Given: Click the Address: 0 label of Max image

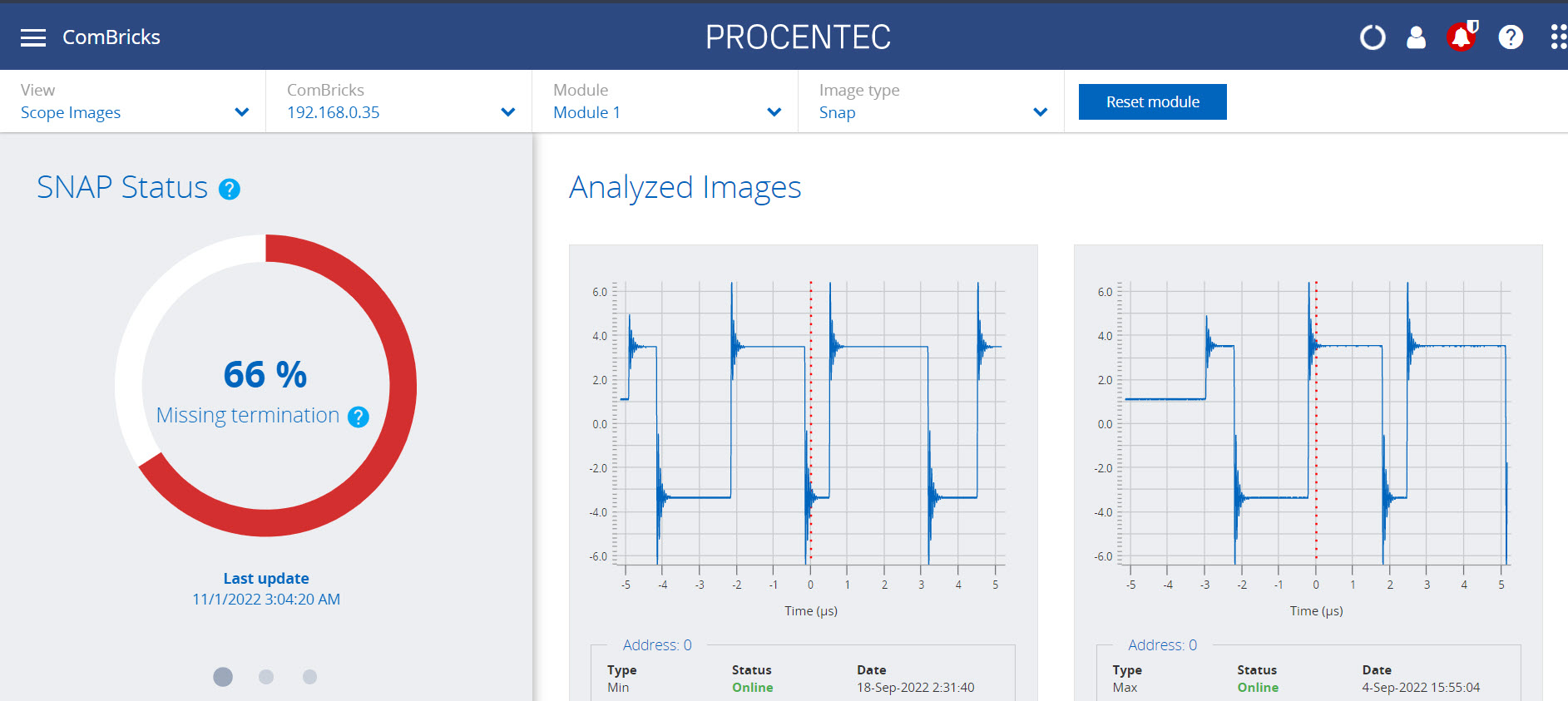Looking at the screenshot, I should pos(1162,645).
